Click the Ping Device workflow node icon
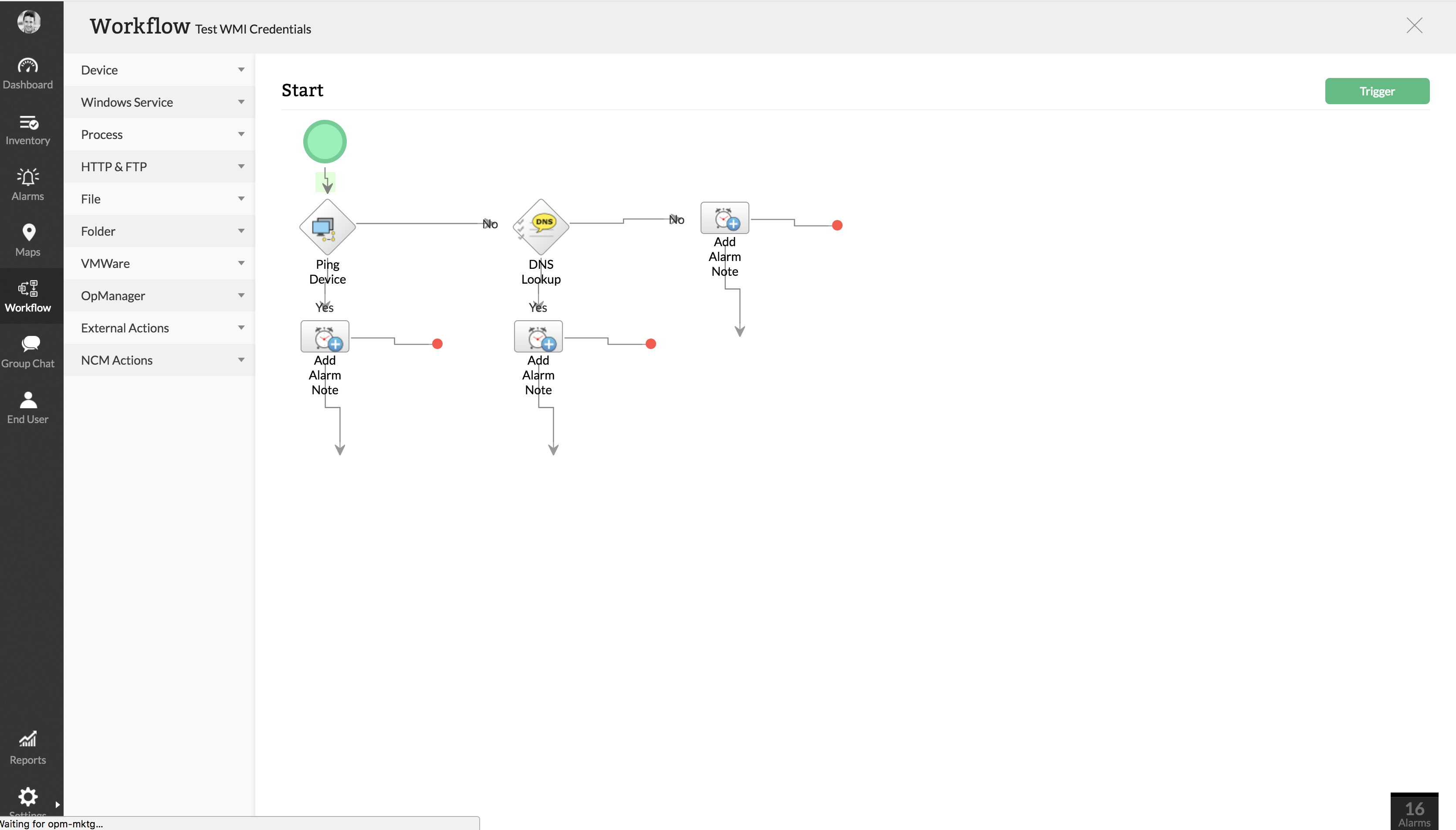The width and height of the screenshot is (1456, 830). click(x=327, y=227)
